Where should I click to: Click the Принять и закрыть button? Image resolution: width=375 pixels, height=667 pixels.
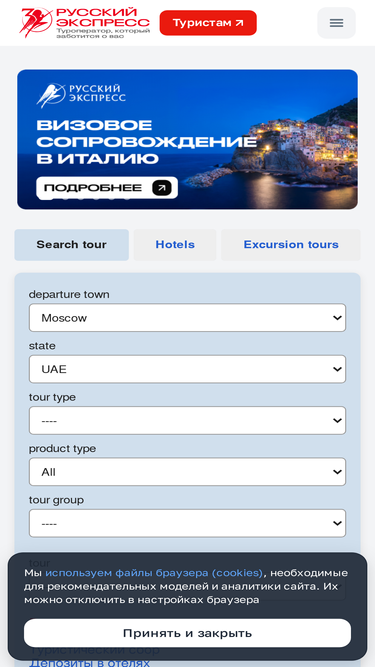[187, 633]
